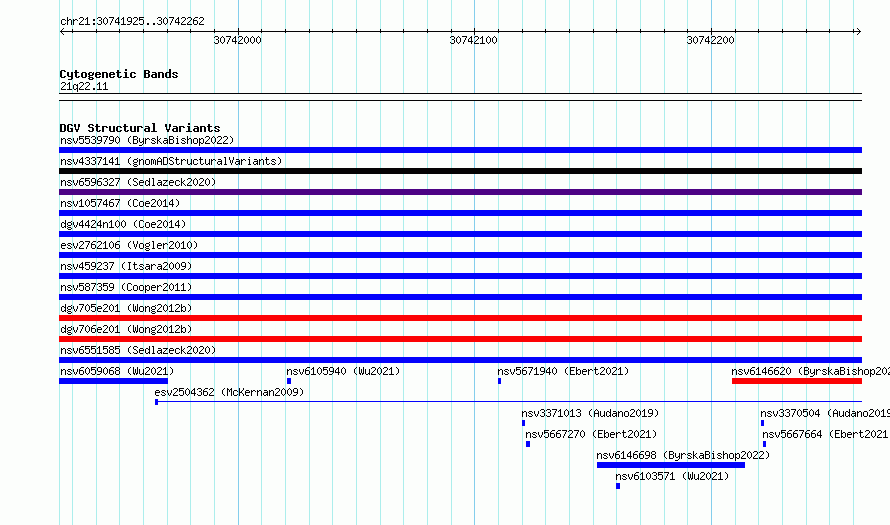This screenshot has width=890, height=525.
Task: Click the small marker under nsv6103571
Action: [618, 486]
